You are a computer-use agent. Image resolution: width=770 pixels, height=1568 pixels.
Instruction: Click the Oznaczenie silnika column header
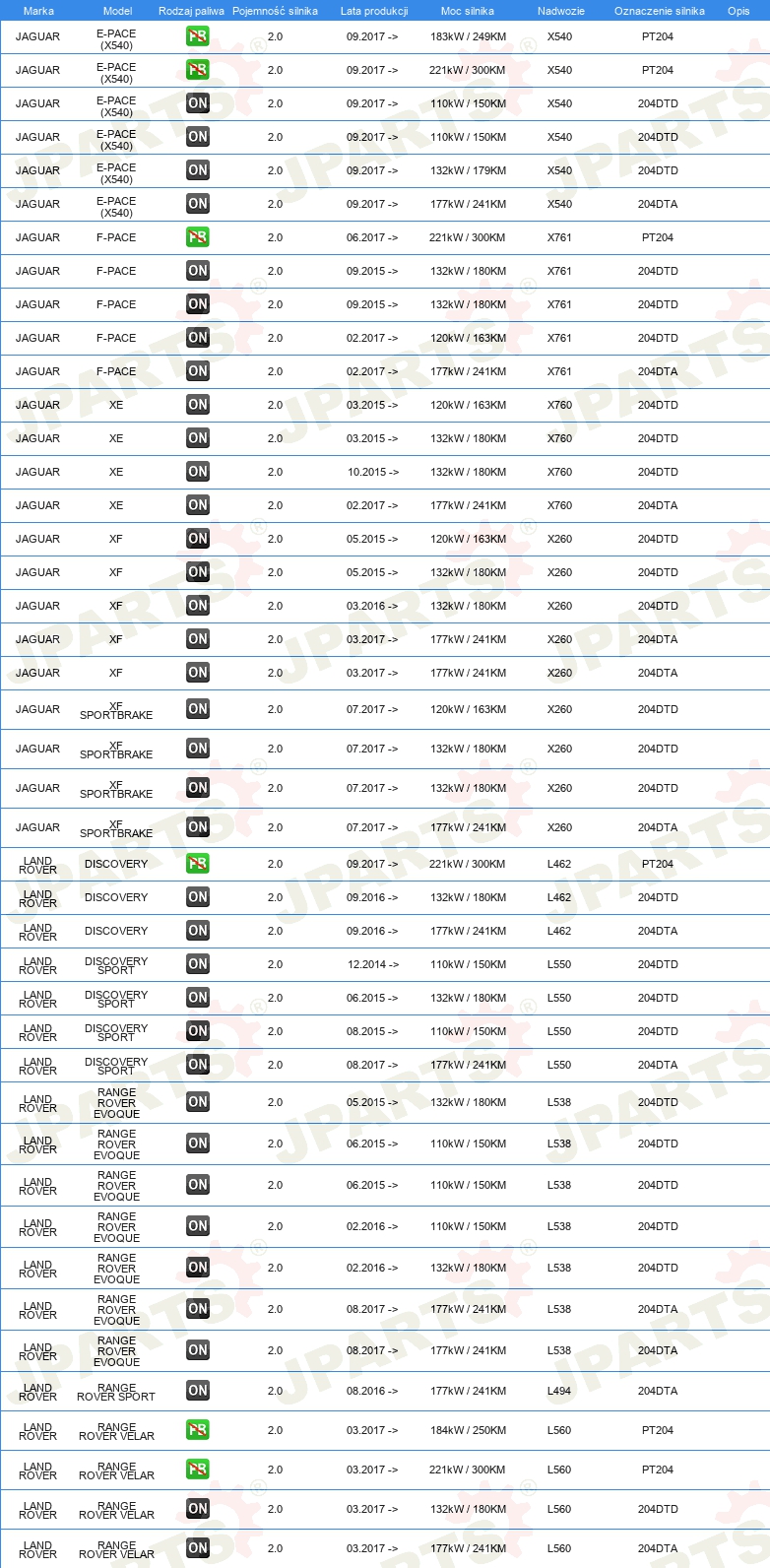pyautogui.click(x=660, y=11)
